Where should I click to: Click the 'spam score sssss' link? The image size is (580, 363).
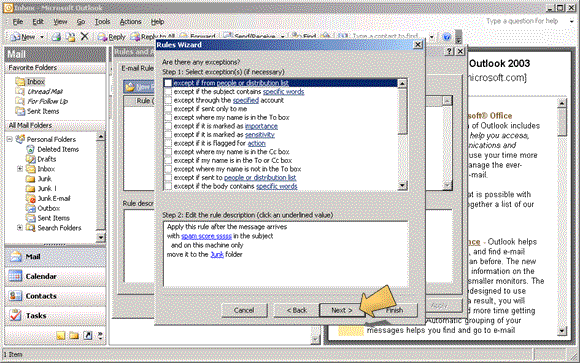[206, 236]
